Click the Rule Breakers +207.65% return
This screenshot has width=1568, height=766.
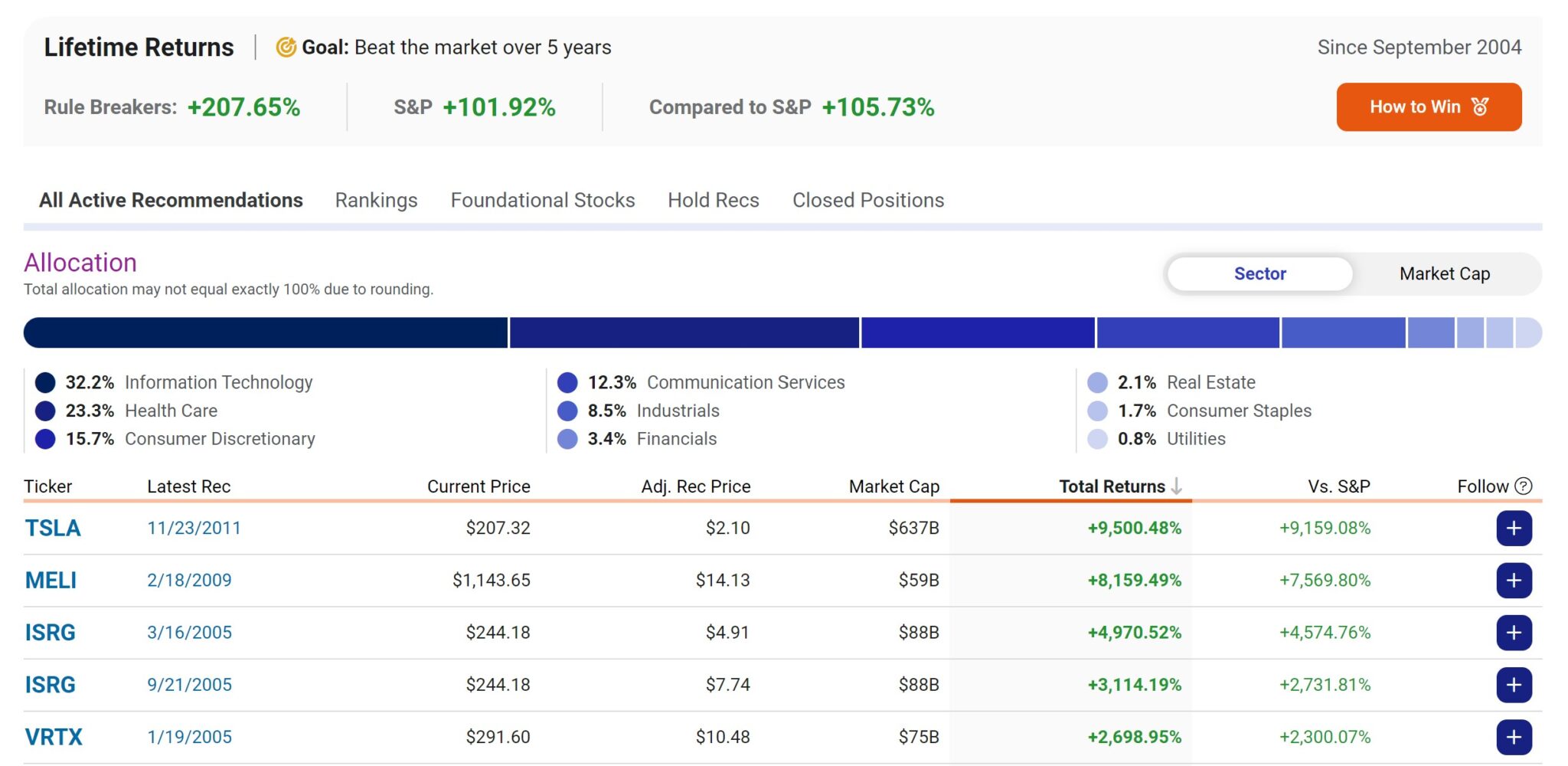(243, 107)
